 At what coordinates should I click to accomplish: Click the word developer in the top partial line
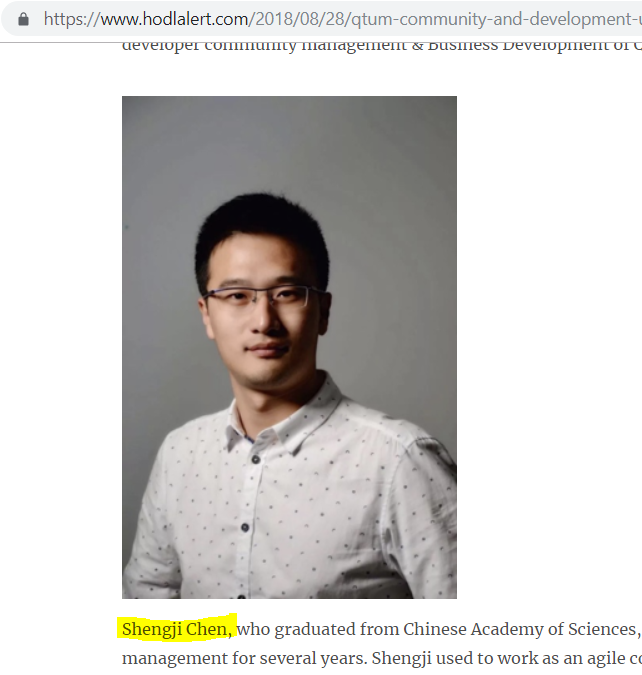click(x=161, y=46)
